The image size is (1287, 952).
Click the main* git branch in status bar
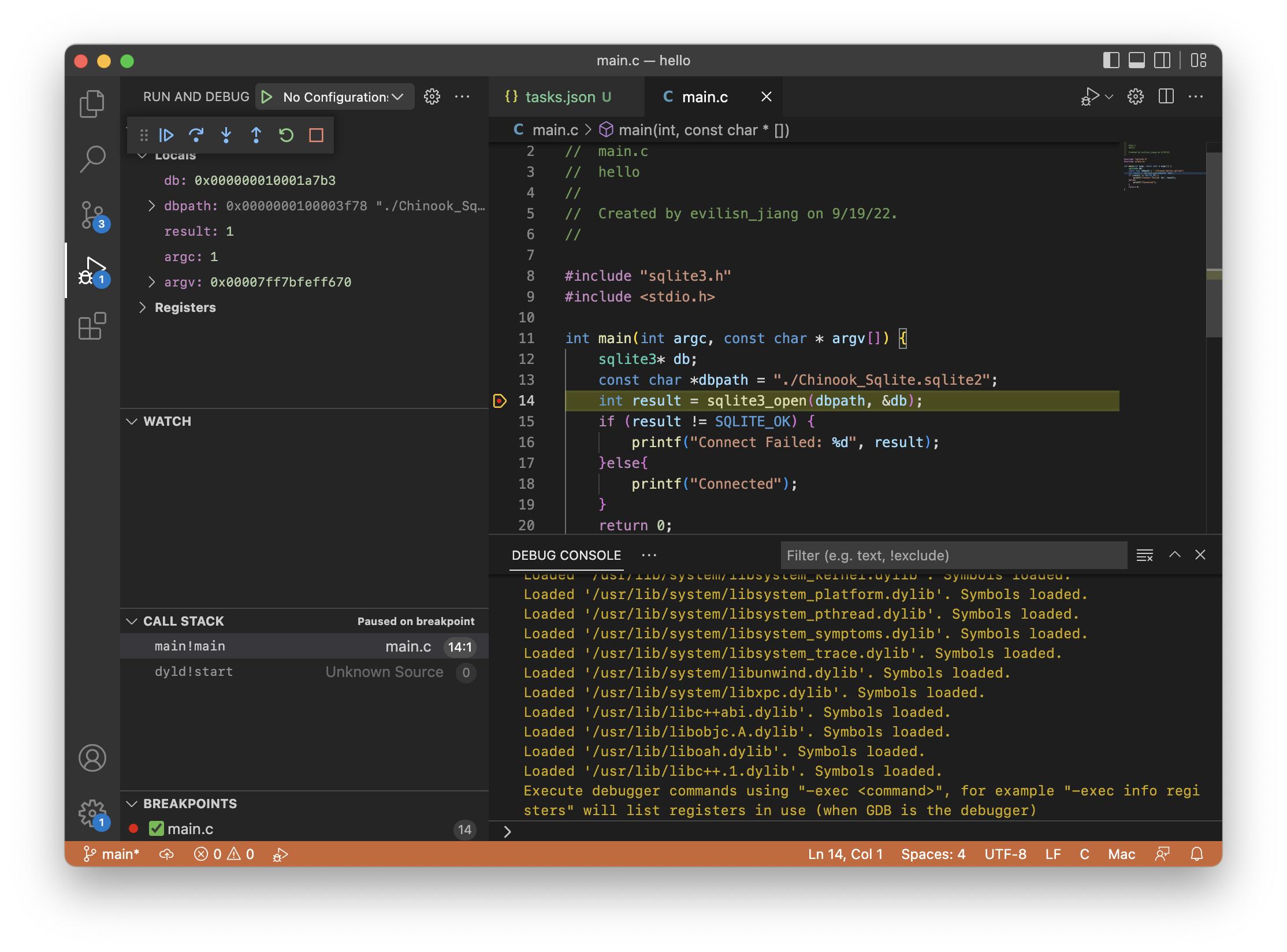tap(111, 854)
